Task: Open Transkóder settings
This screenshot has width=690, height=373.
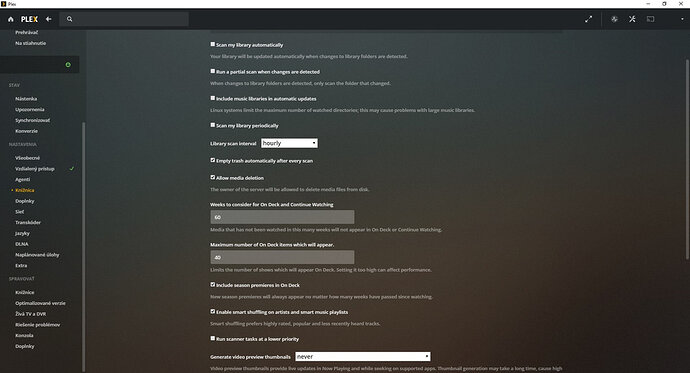Action: point(28,223)
